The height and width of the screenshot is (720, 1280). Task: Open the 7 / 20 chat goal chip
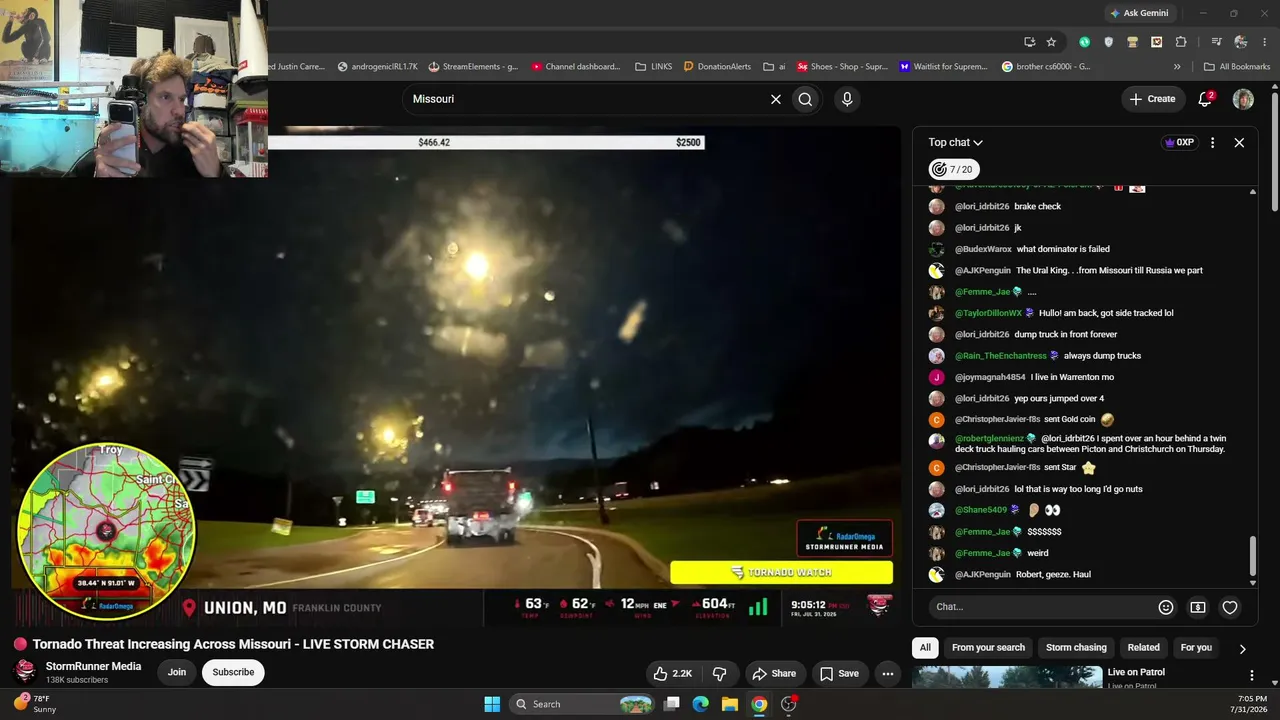tap(954, 169)
